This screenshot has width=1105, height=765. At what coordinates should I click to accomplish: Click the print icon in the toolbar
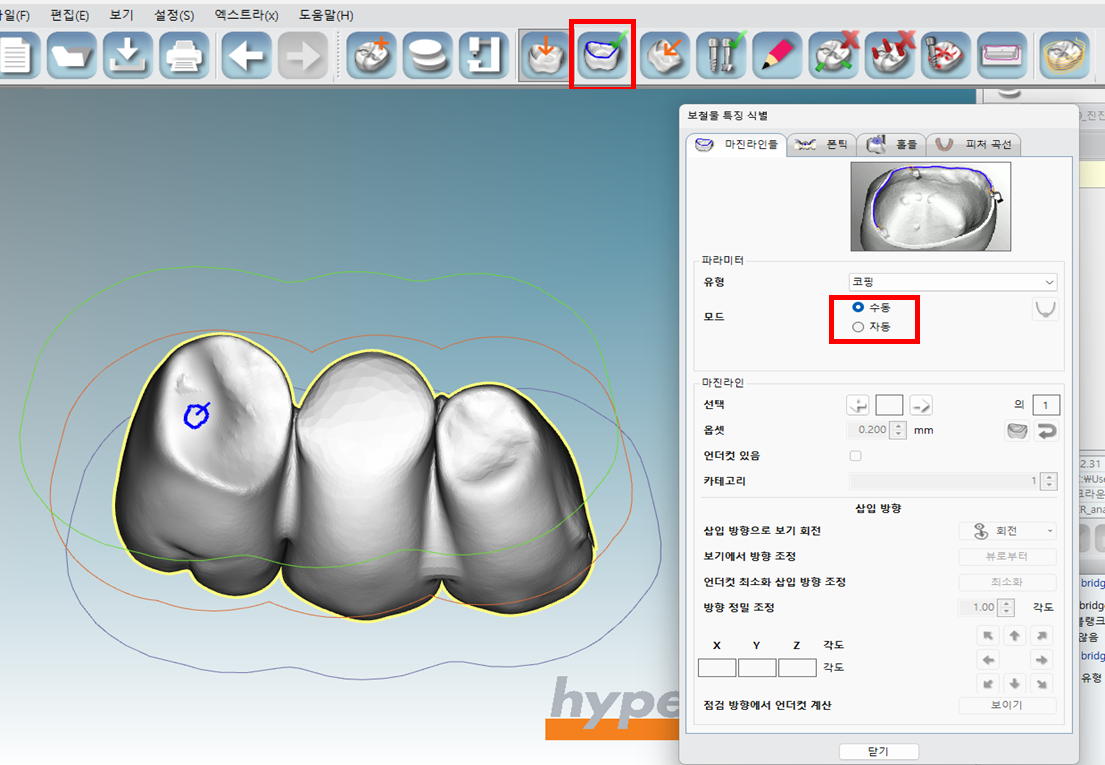click(184, 54)
